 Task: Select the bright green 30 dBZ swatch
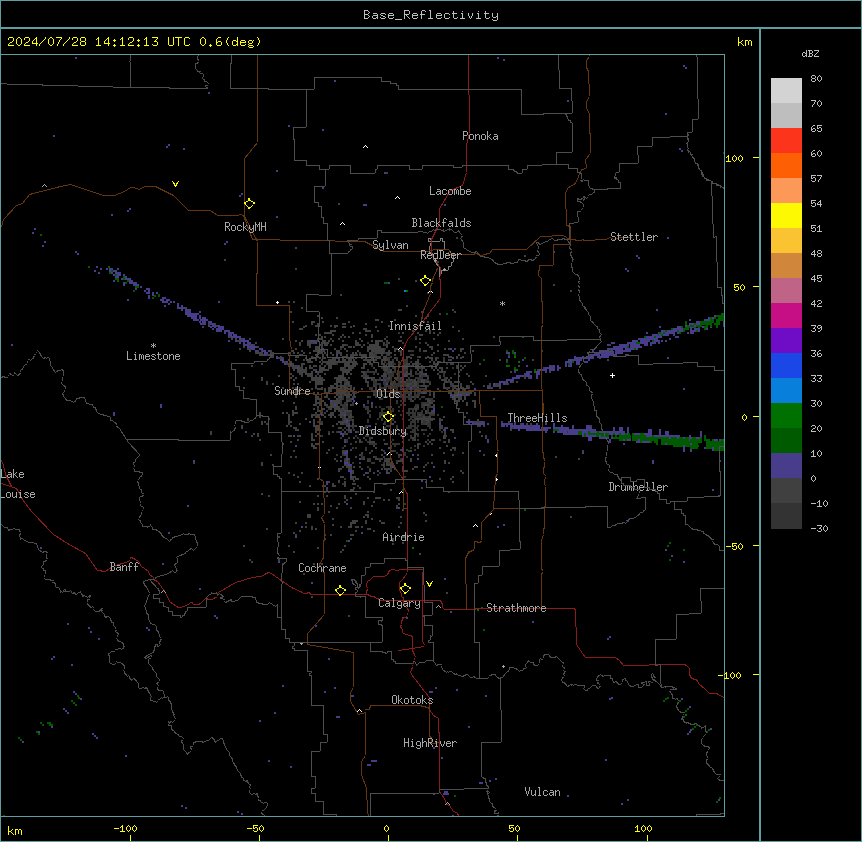pos(786,416)
